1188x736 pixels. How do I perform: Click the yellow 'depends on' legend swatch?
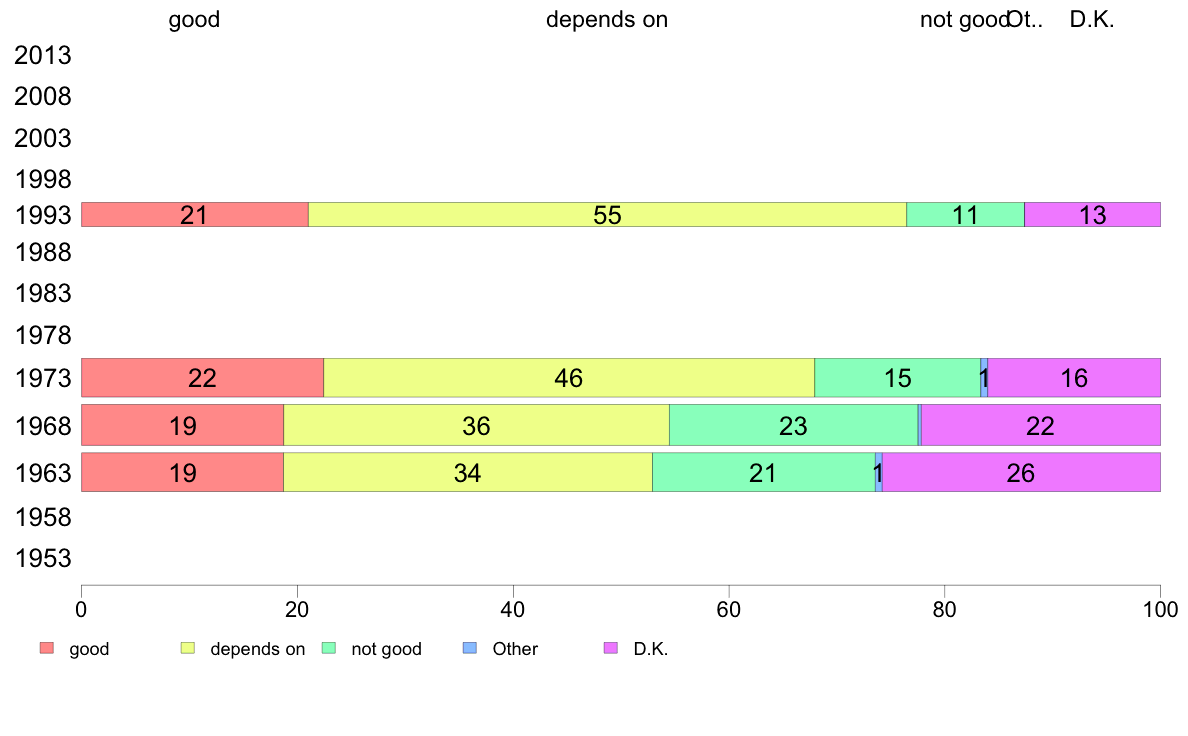187,649
